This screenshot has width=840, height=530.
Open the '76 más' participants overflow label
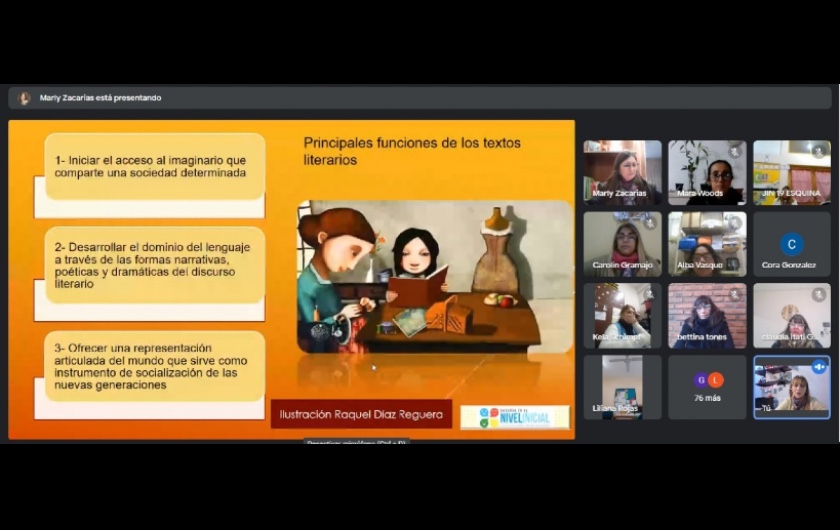click(x=707, y=398)
